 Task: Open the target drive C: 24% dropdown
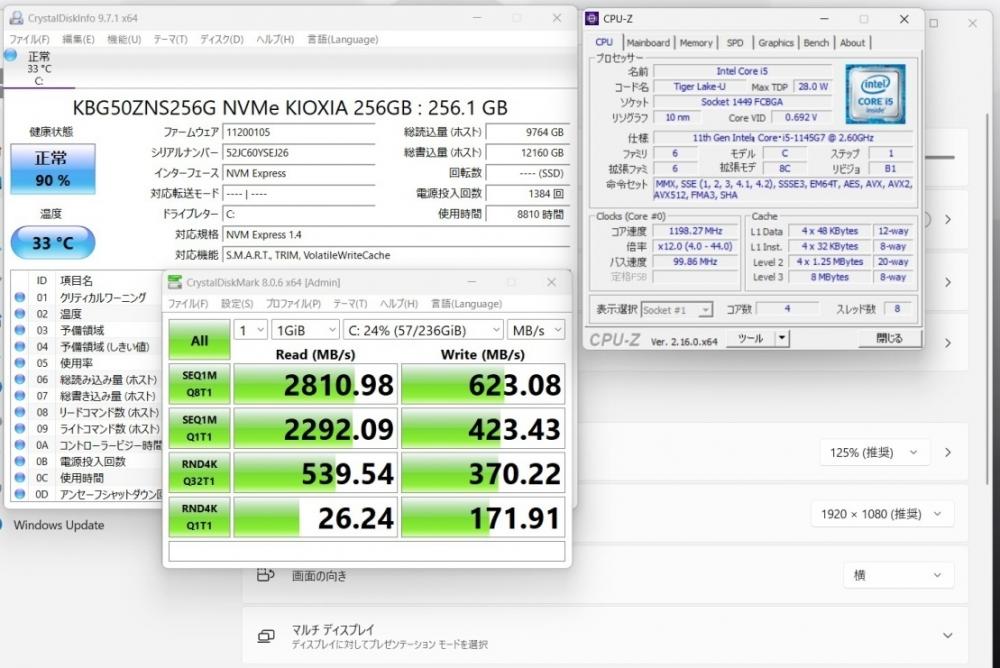(x=422, y=329)
